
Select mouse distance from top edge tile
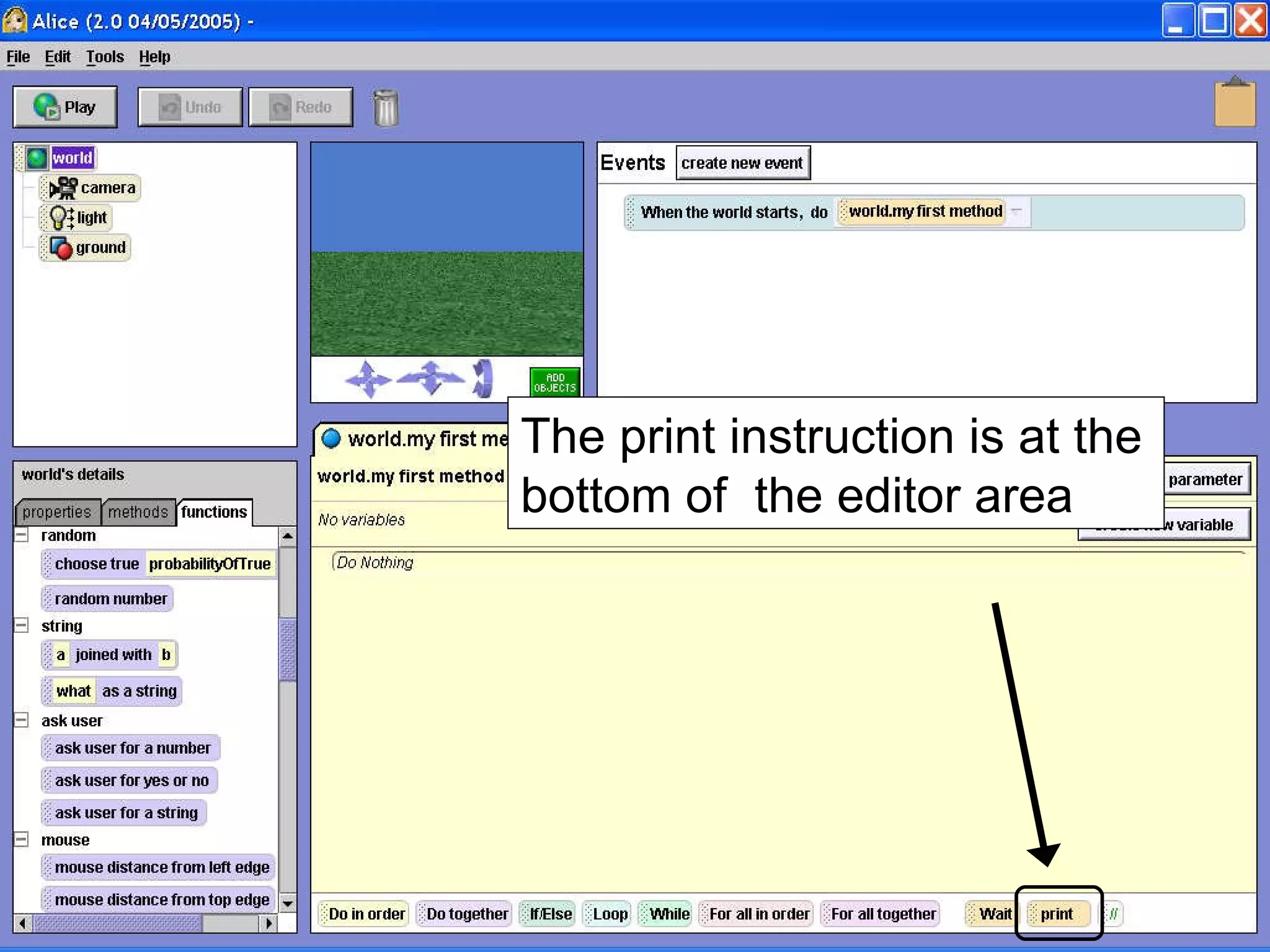click(159, 899)
